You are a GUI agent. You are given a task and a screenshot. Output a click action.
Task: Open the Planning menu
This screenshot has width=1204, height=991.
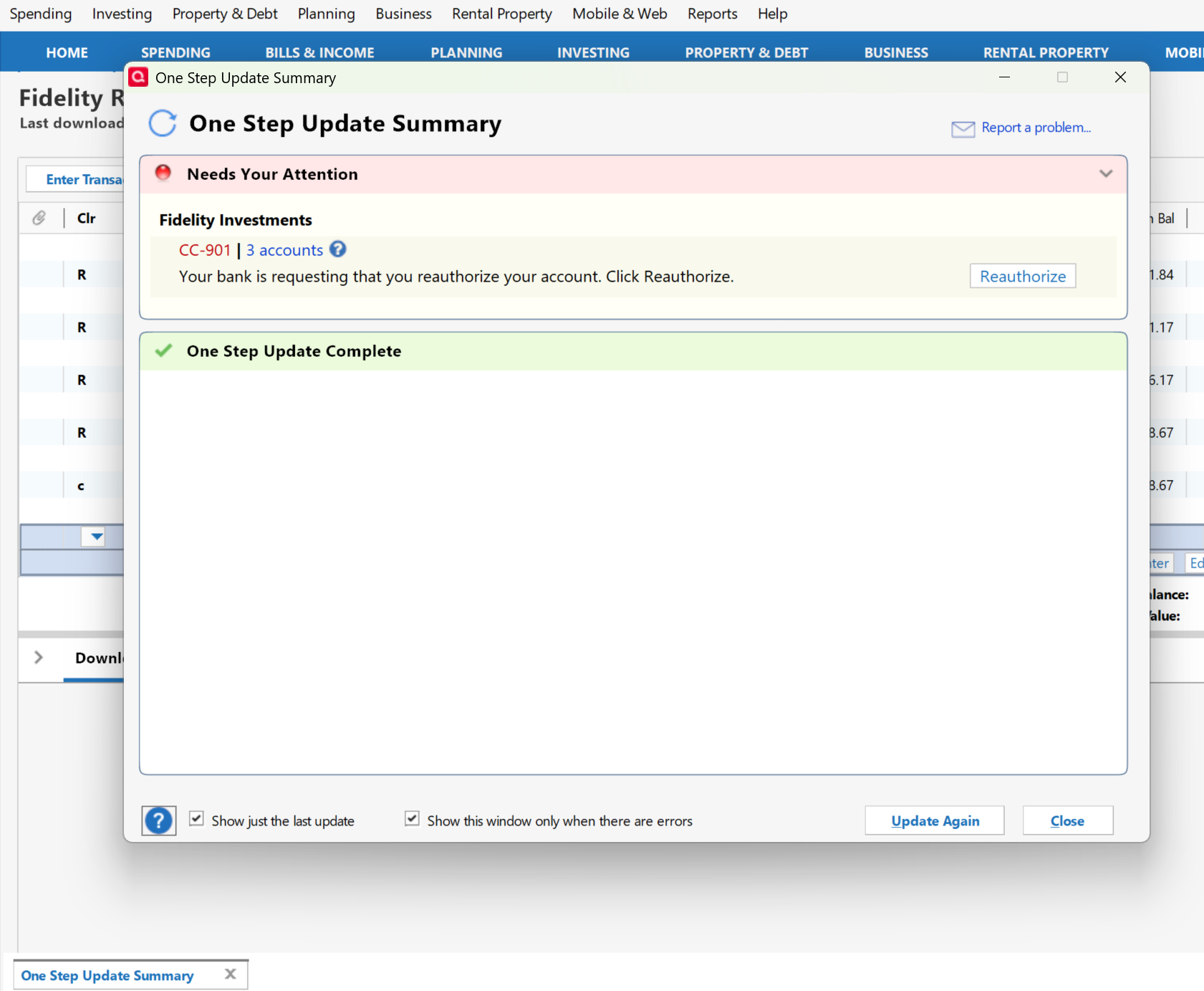327,14
